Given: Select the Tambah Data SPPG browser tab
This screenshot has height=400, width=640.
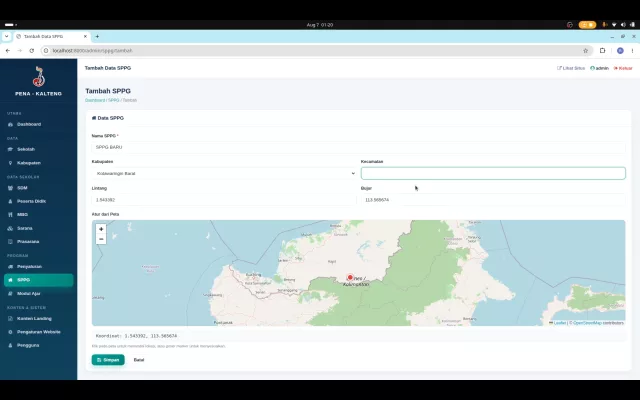Looking at the screenshot, I should (x=51, y=36).
